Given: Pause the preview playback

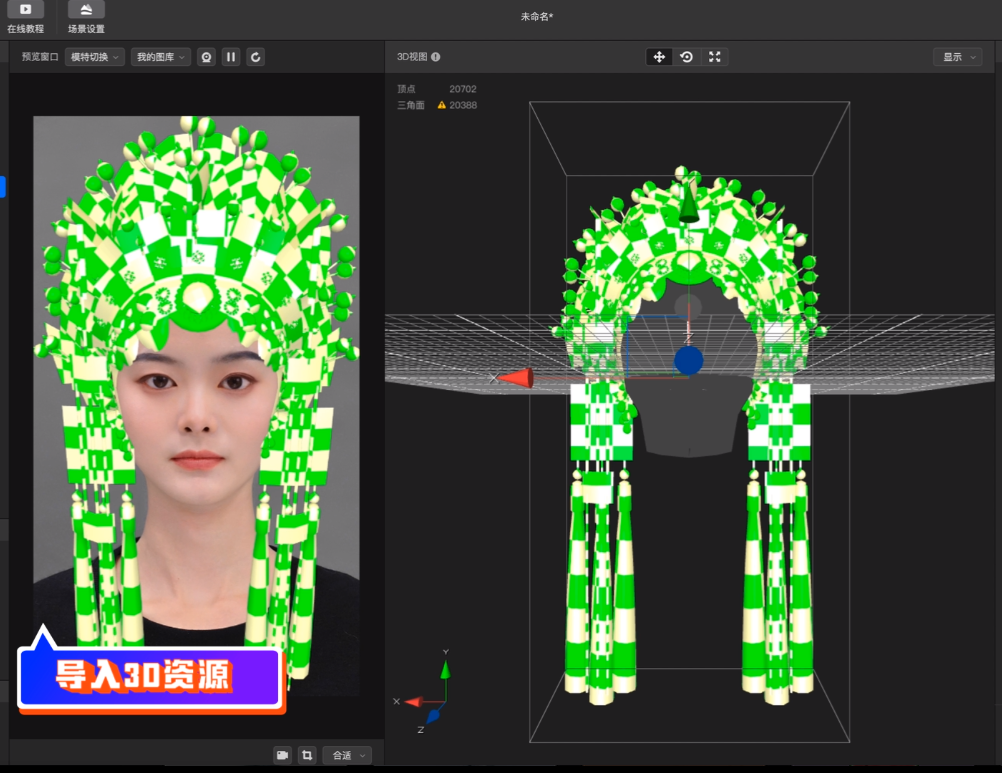Looking at the screenshot, I should pyautogui.click(x=231, y=57).
